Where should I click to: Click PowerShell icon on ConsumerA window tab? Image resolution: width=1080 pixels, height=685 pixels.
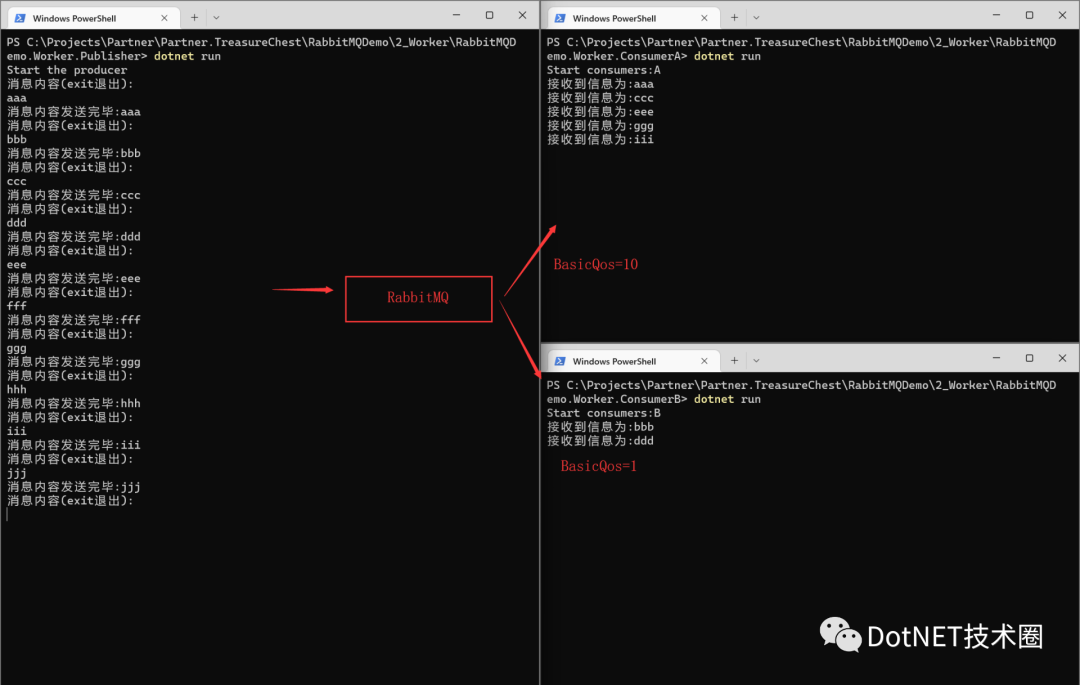pos(560,18)
